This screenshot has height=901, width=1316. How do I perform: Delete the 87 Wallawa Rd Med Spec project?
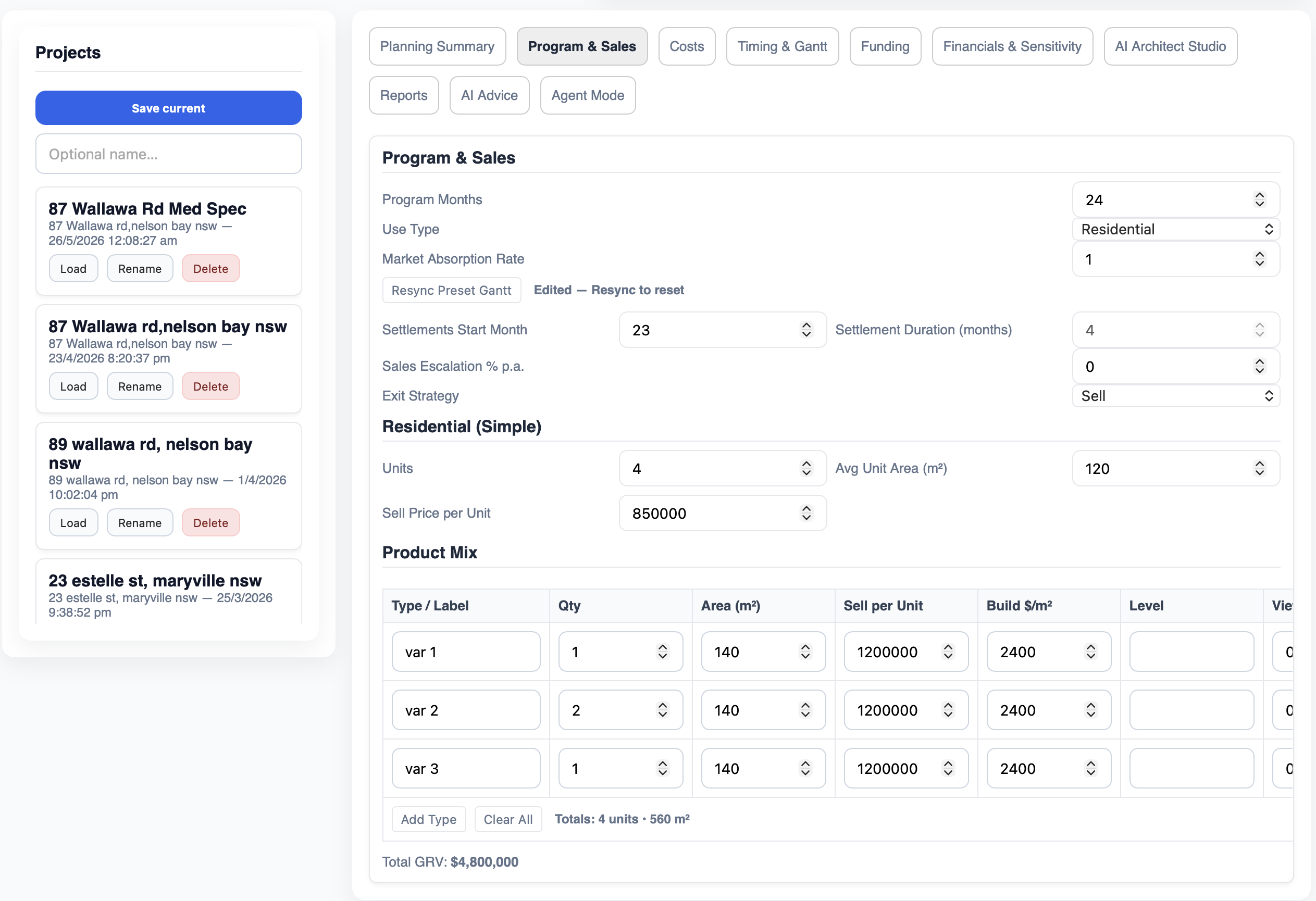(210, 268)
